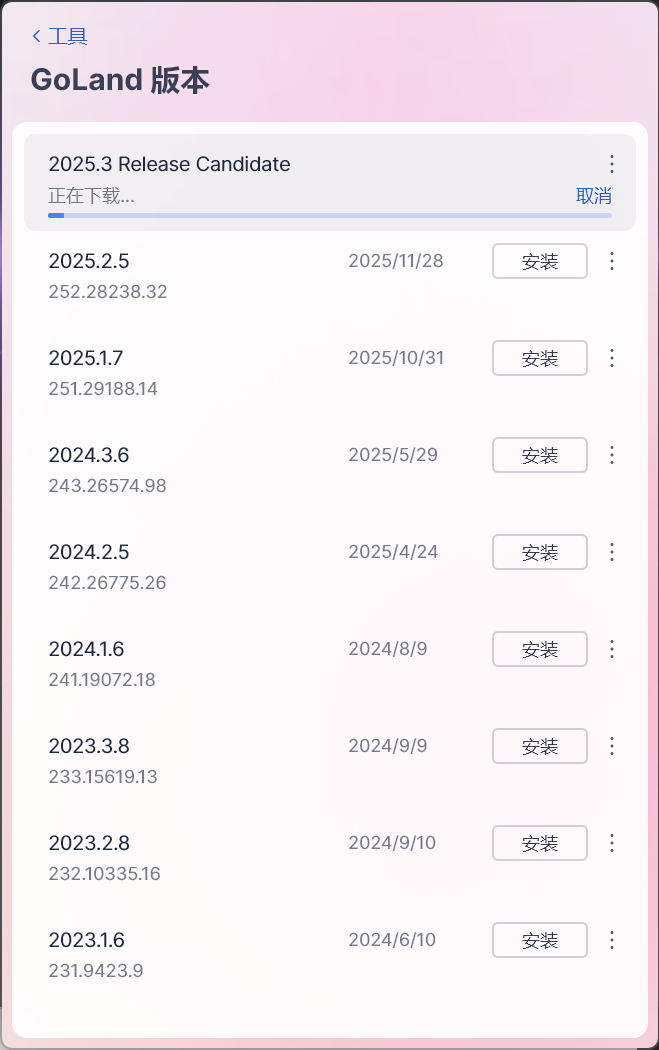This screenshot has height=1050, width=659.
Task: Go back to 工具 list
Action: 60,37
